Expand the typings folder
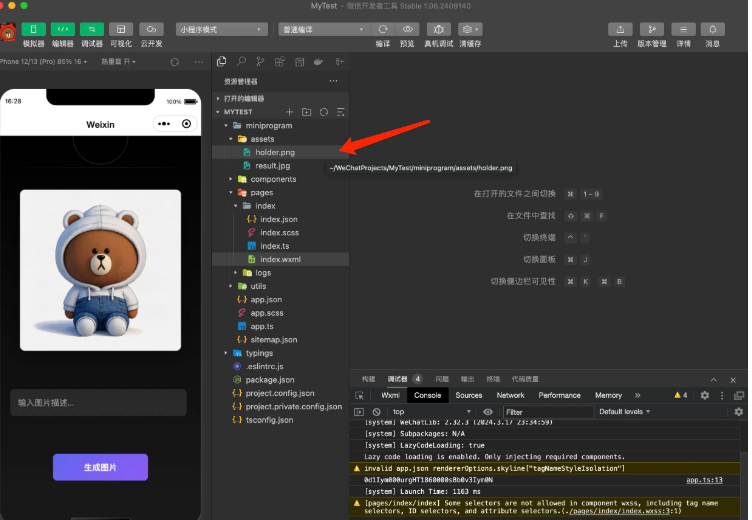 (x=281, y=353)
